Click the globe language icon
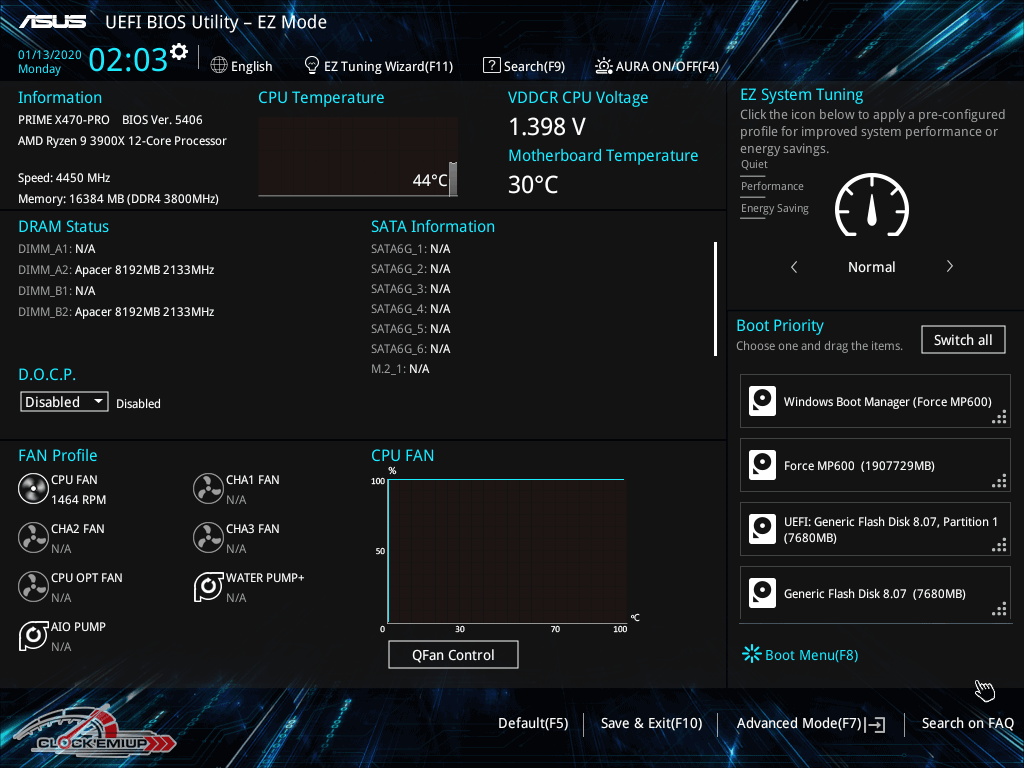The width and height of the screenshot is (1024, 768). 219,65
